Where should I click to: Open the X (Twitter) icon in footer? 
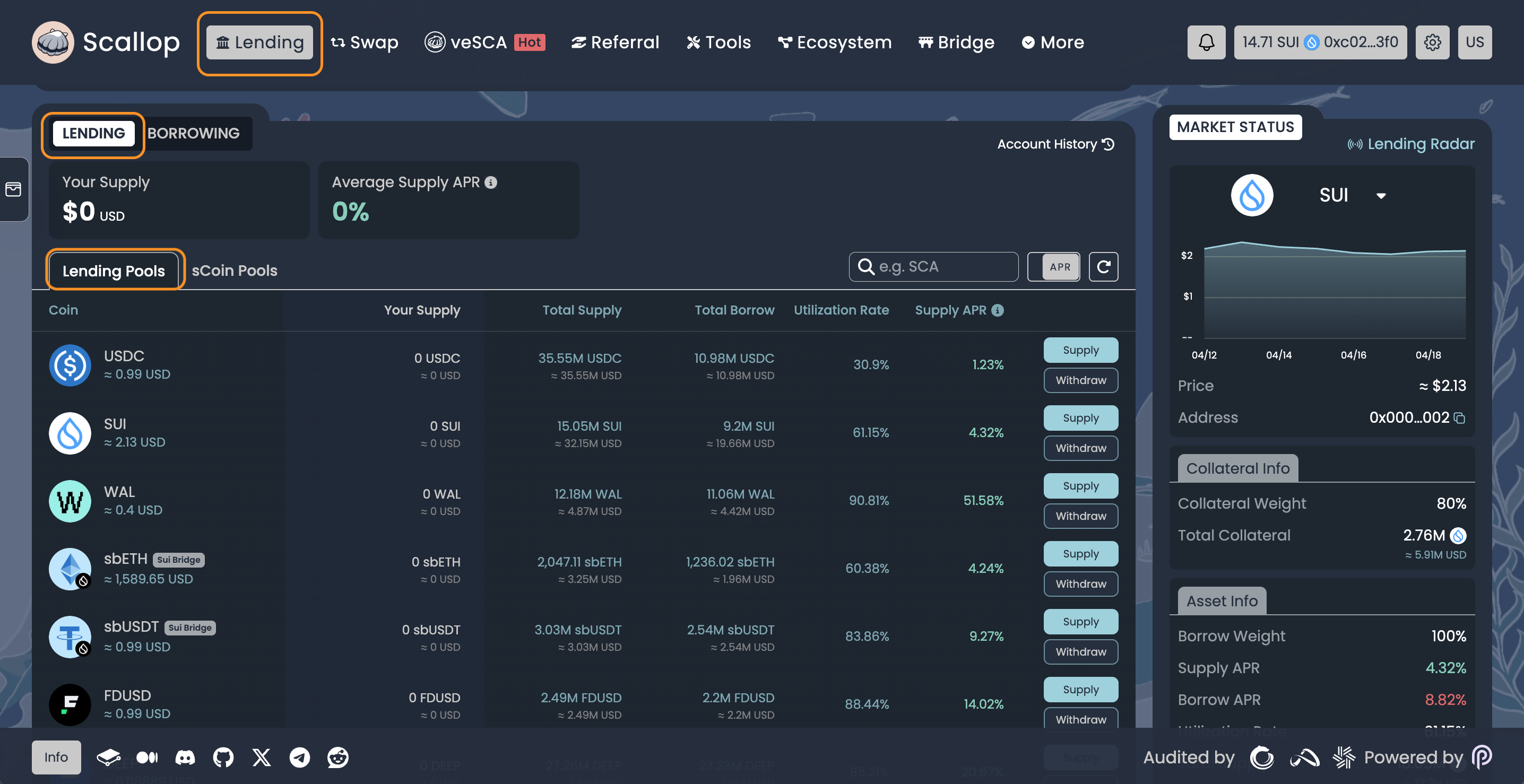tap(262, 757)
